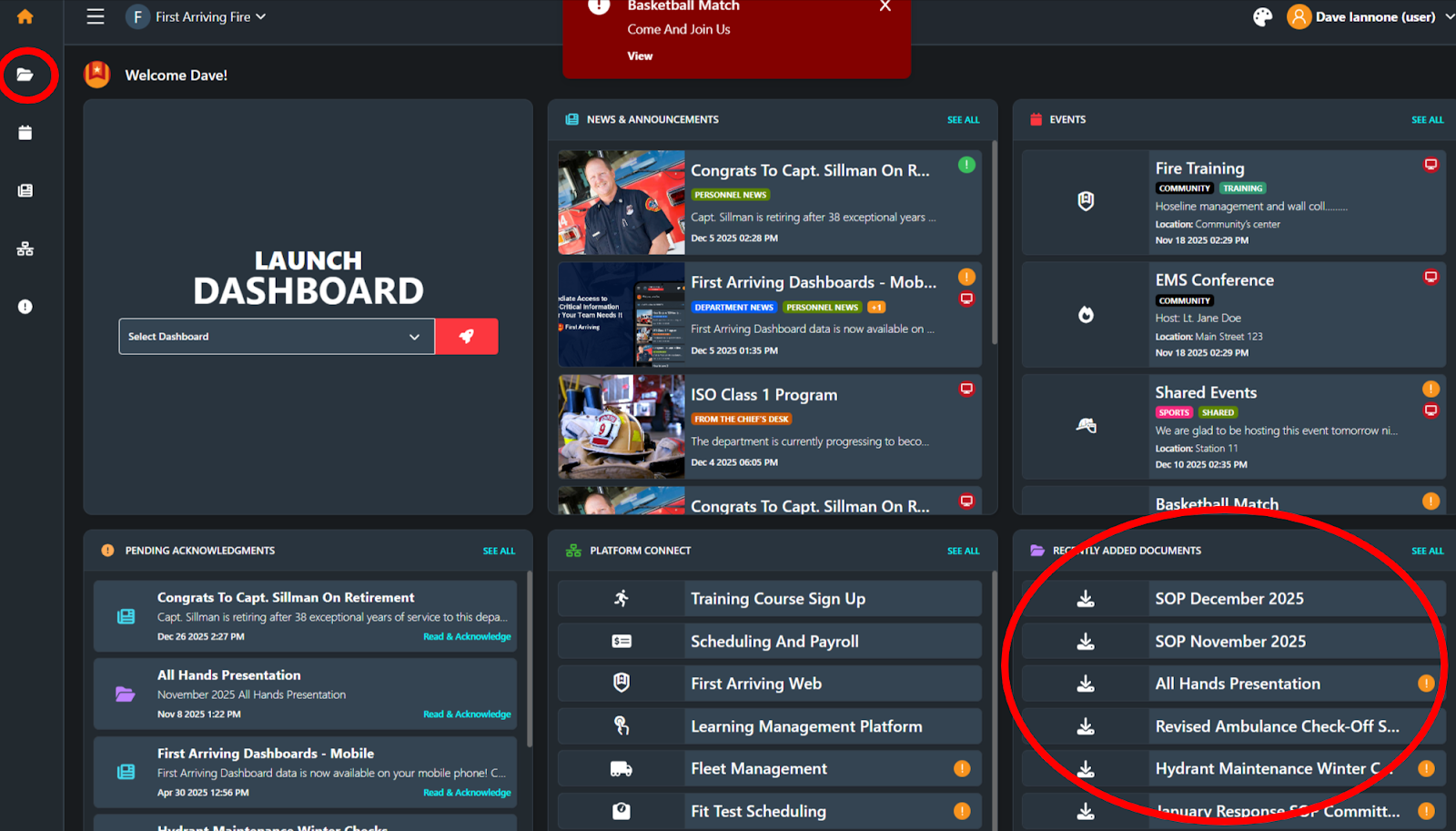This screenshot has width=1456, height=831.
Task: Open ISO Class 1 Program article title
Action: click(763, 395)
